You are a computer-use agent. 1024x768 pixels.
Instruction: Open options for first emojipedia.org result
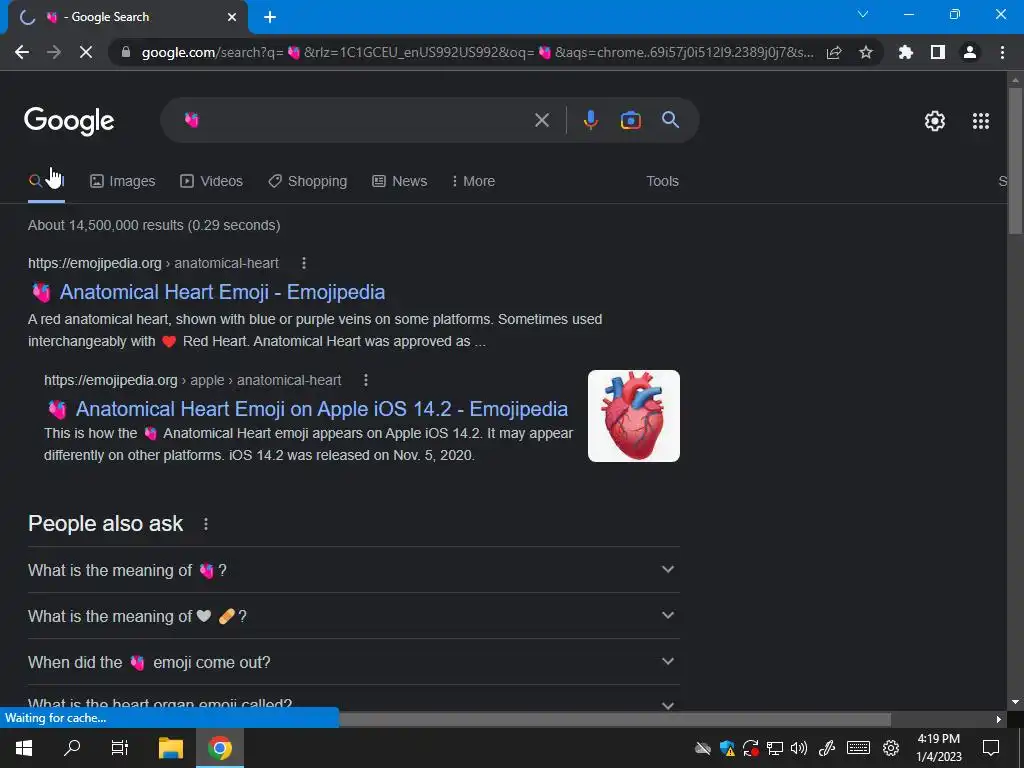pos(304,263)
